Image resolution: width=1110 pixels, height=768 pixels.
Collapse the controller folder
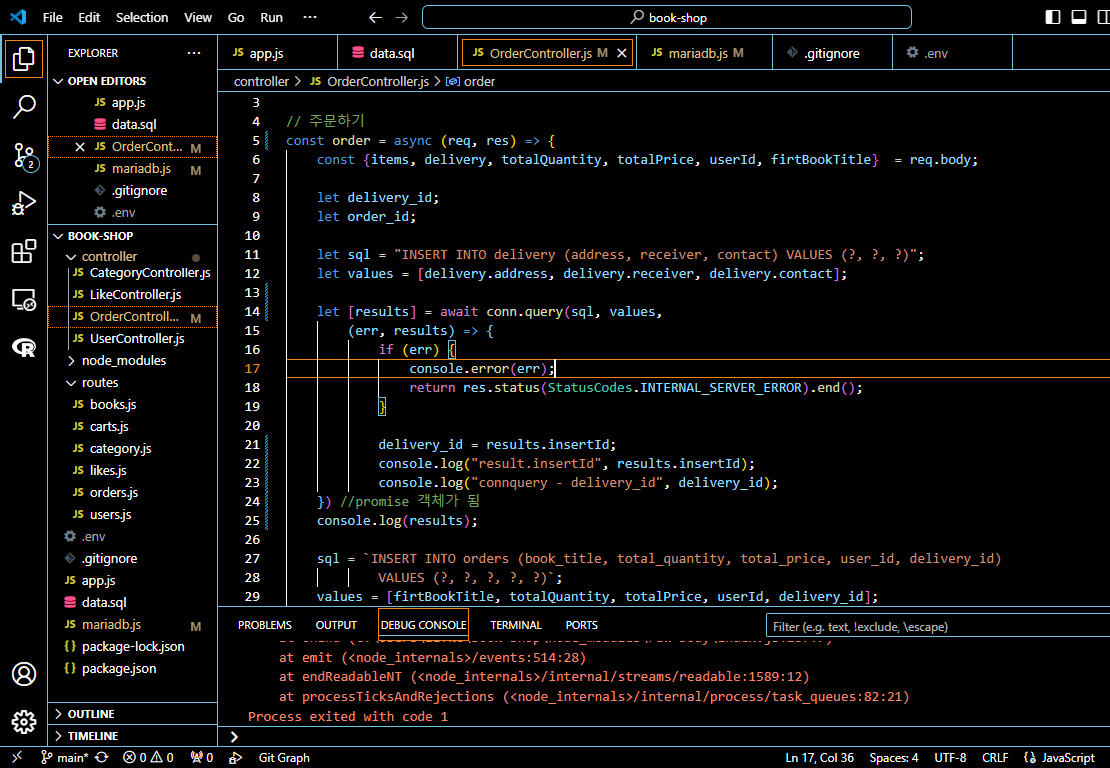coord(71,257)
